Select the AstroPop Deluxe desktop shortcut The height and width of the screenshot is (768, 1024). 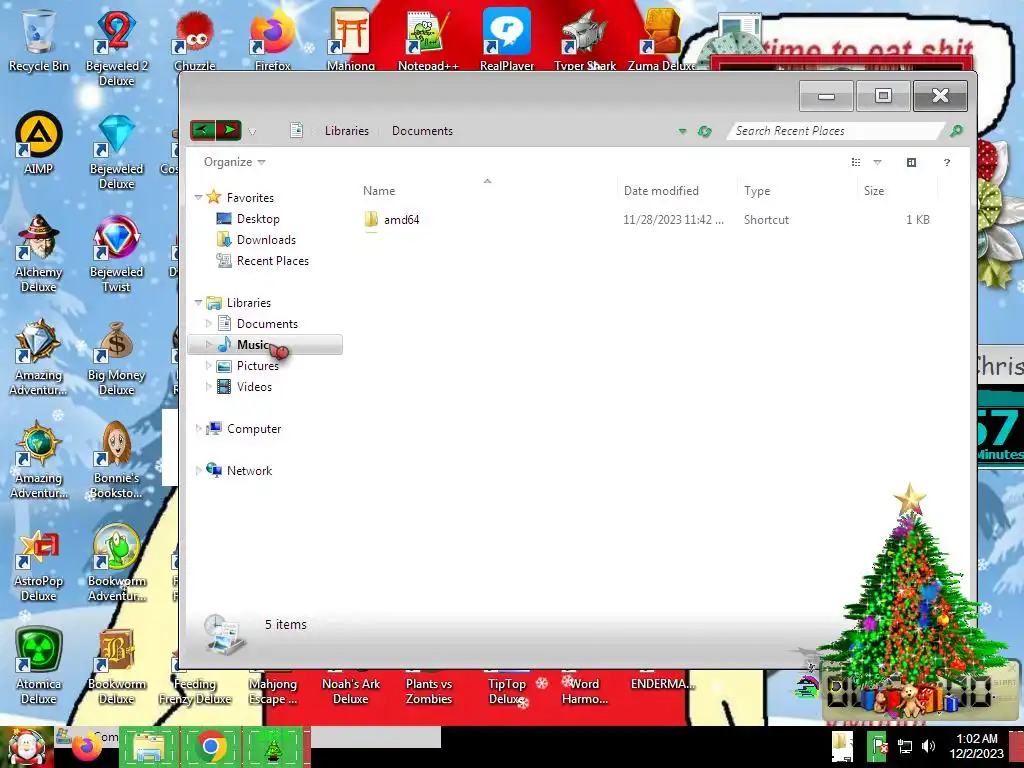(x=39, y=564)
